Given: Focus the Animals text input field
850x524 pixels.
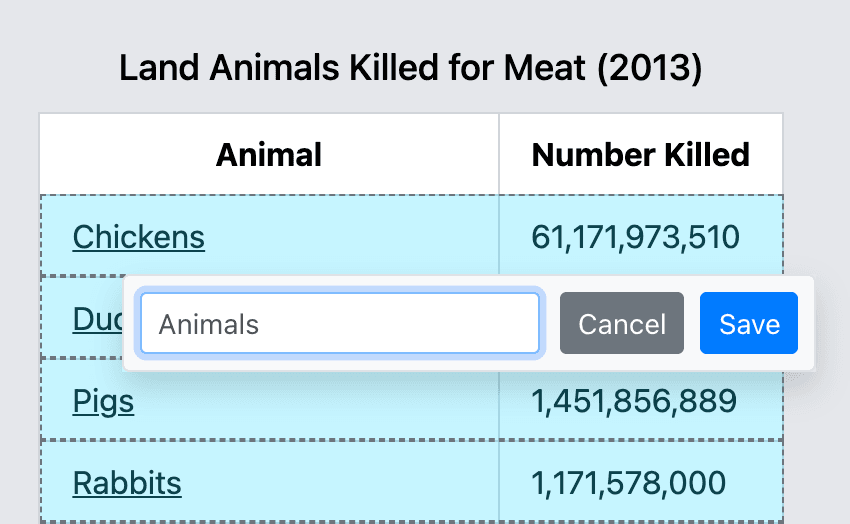Looking at the screenshot, I should click(x=340, y=324).
